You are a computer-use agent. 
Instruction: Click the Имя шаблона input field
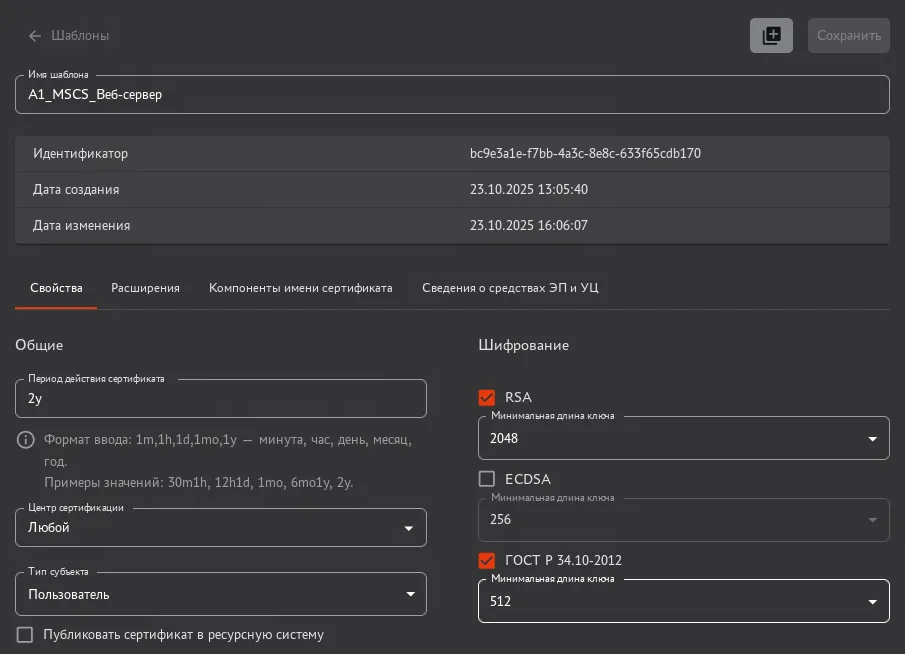(452, 95)
